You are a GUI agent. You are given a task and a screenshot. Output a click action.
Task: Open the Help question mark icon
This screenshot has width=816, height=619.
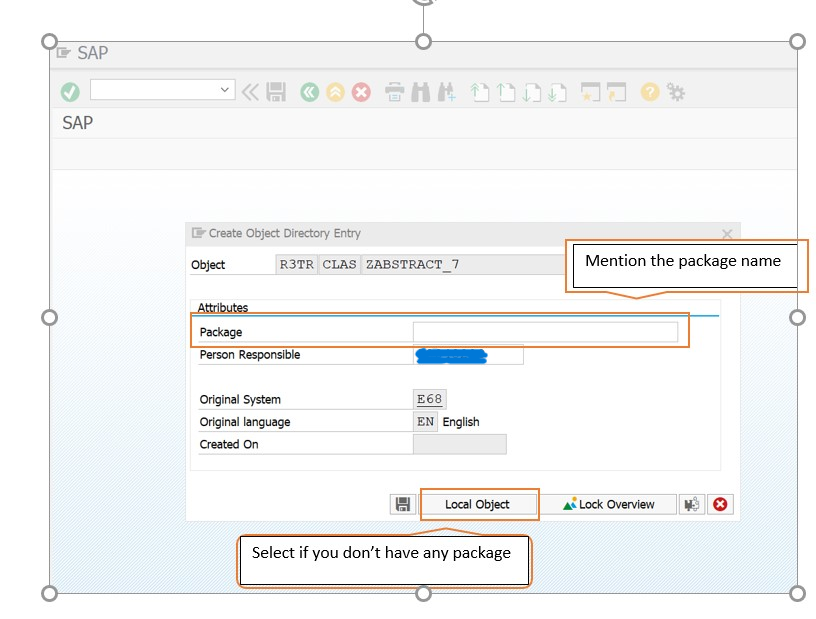[x=650, y=92]
